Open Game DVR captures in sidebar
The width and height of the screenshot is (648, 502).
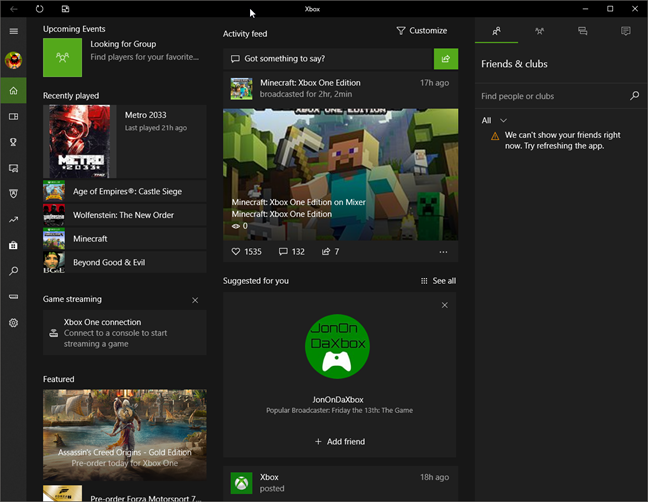[14, 168]
